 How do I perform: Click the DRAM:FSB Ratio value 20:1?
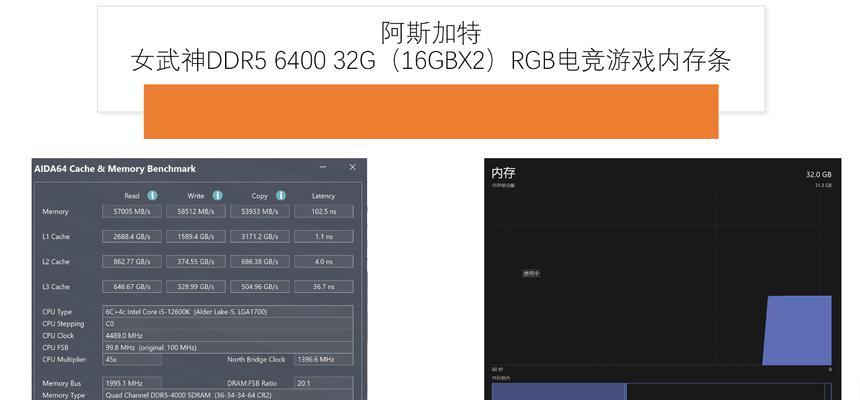click(x=324, y=383)
